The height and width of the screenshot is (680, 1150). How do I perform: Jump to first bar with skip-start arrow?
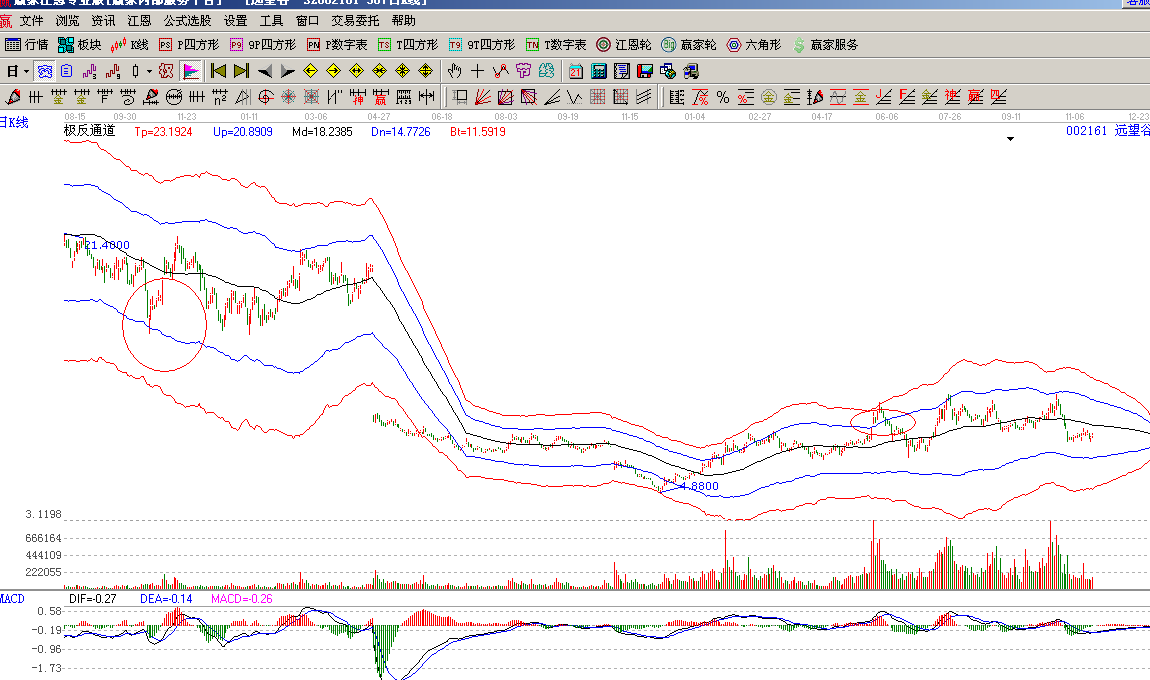point(218,71)
